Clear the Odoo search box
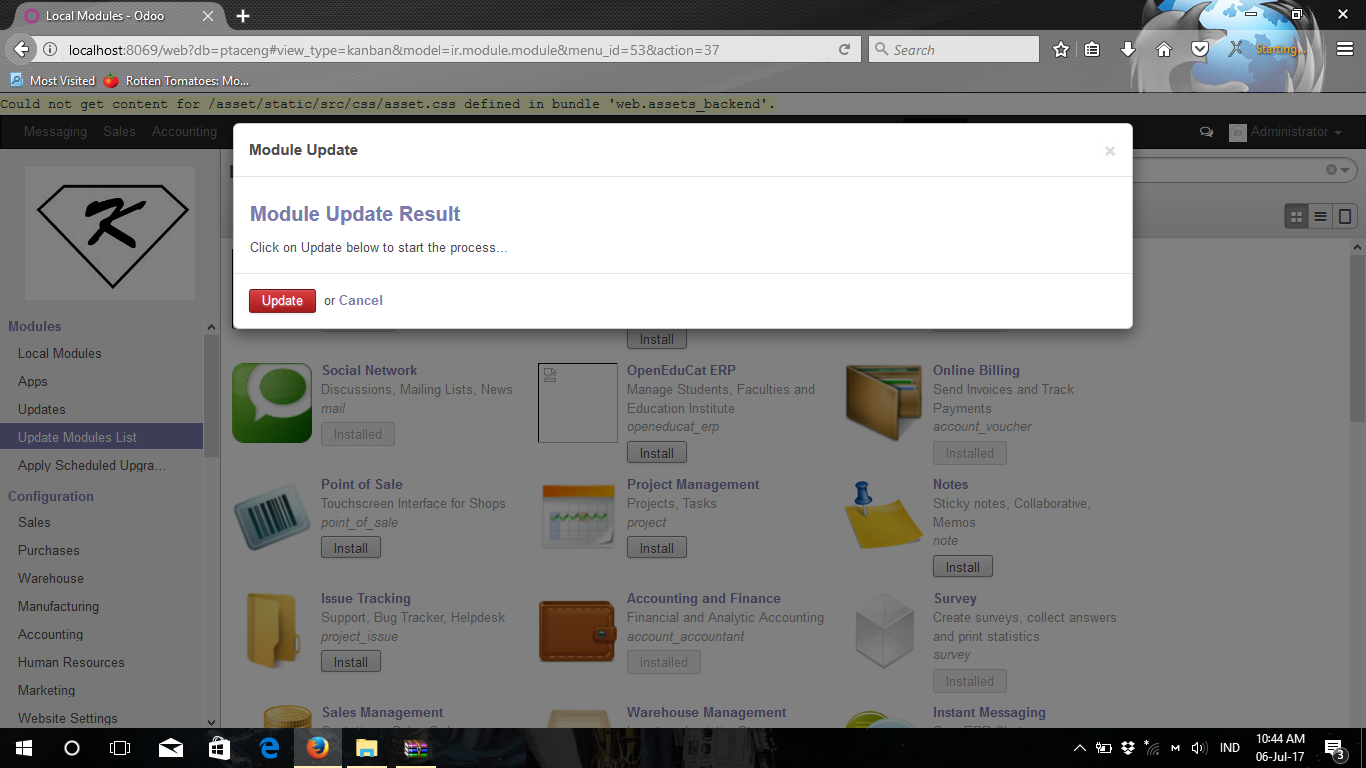The width and height of the screenshot is (1366, 768). [1331, 170]
